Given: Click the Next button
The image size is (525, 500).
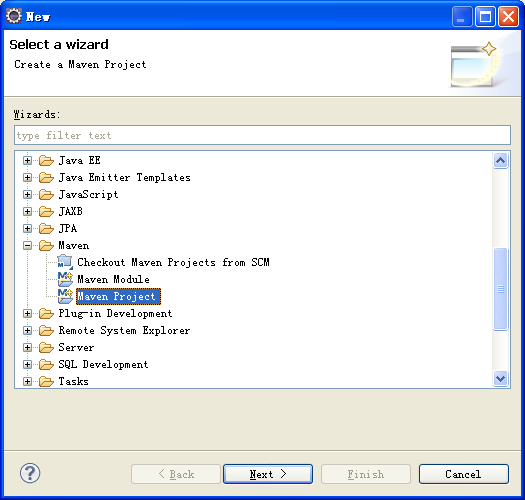Looking at the screenshot, I should pos(268,474).
